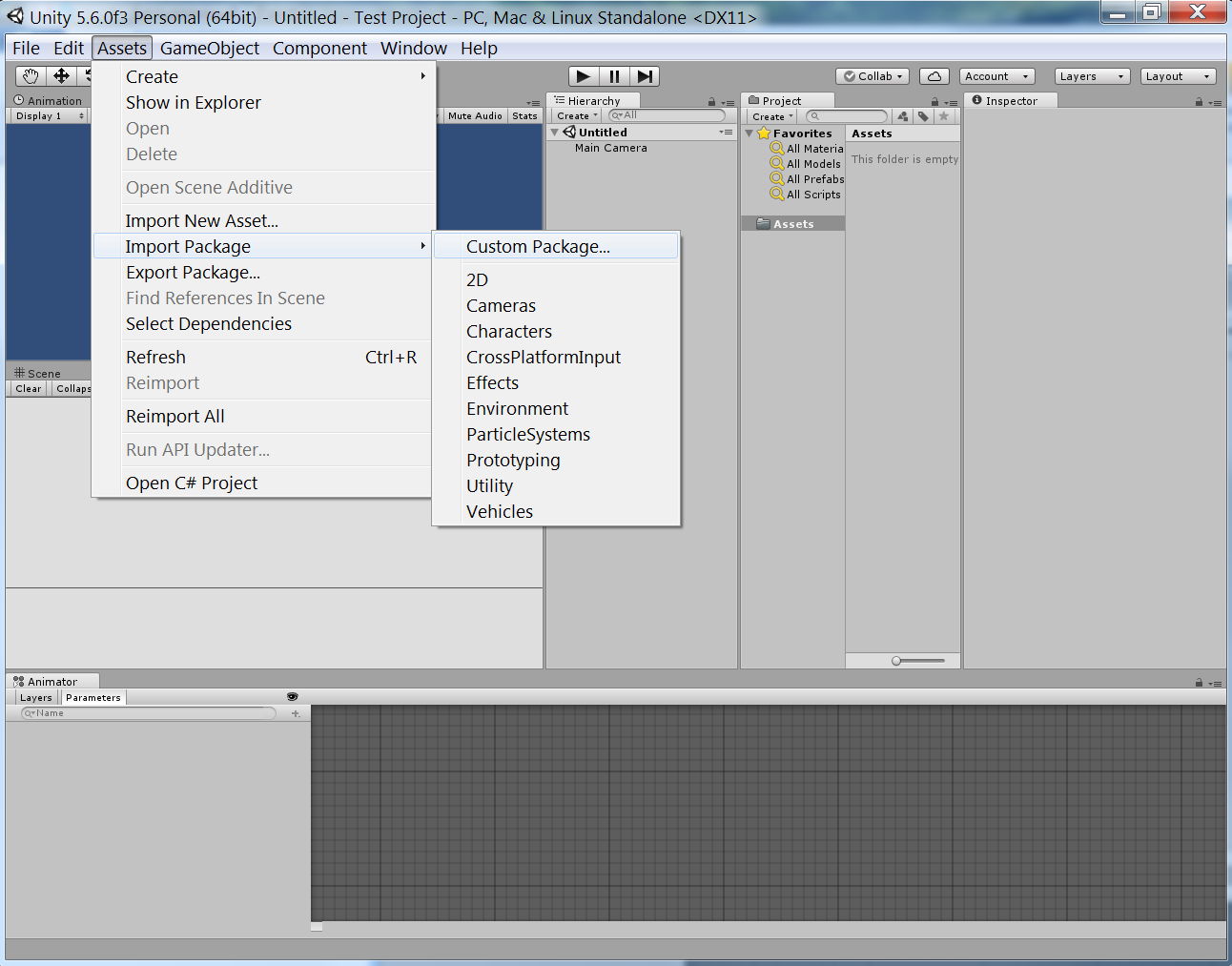Open the GameObject menu

point(210,49)
